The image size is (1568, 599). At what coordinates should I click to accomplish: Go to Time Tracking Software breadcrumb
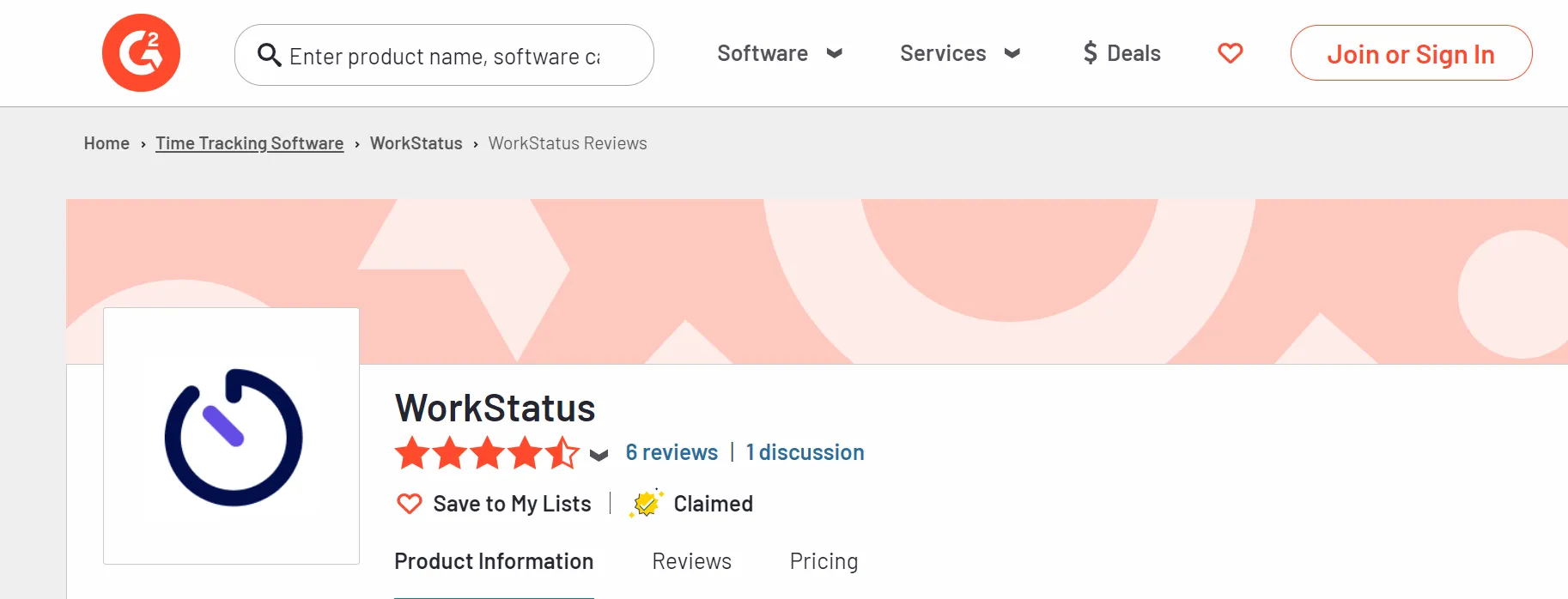tap(249, 143)
